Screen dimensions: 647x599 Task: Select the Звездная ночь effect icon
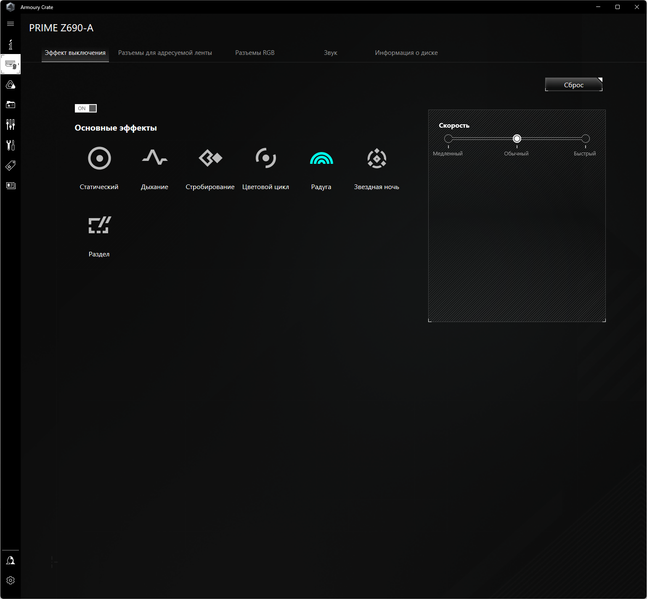tap(377, 158)
